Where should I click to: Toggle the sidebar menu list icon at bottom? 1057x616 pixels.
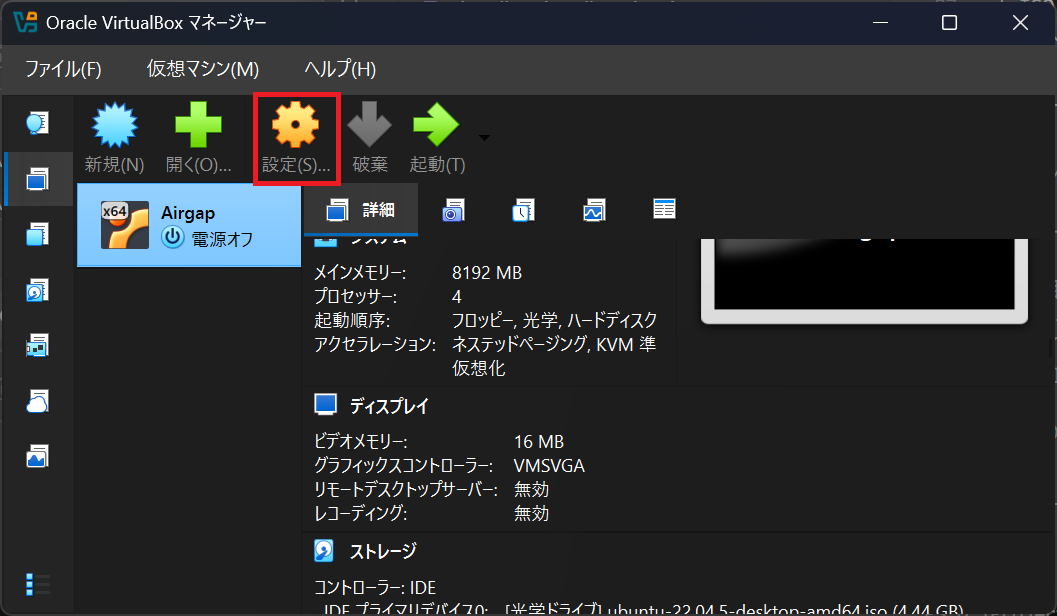[x=37, y=584]
